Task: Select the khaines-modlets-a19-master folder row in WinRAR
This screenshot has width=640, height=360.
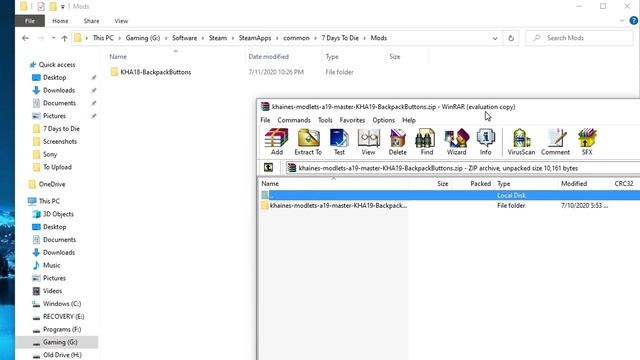Action: (449, 206)
